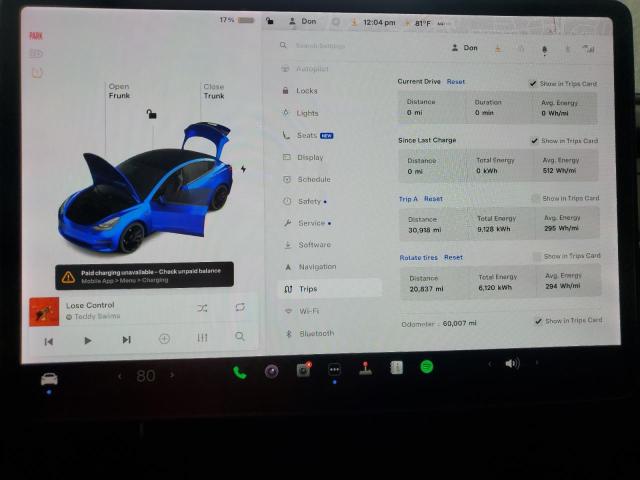Skip to the previous track
The width and height of the screenshot is (640, 480).
point(49,342)
